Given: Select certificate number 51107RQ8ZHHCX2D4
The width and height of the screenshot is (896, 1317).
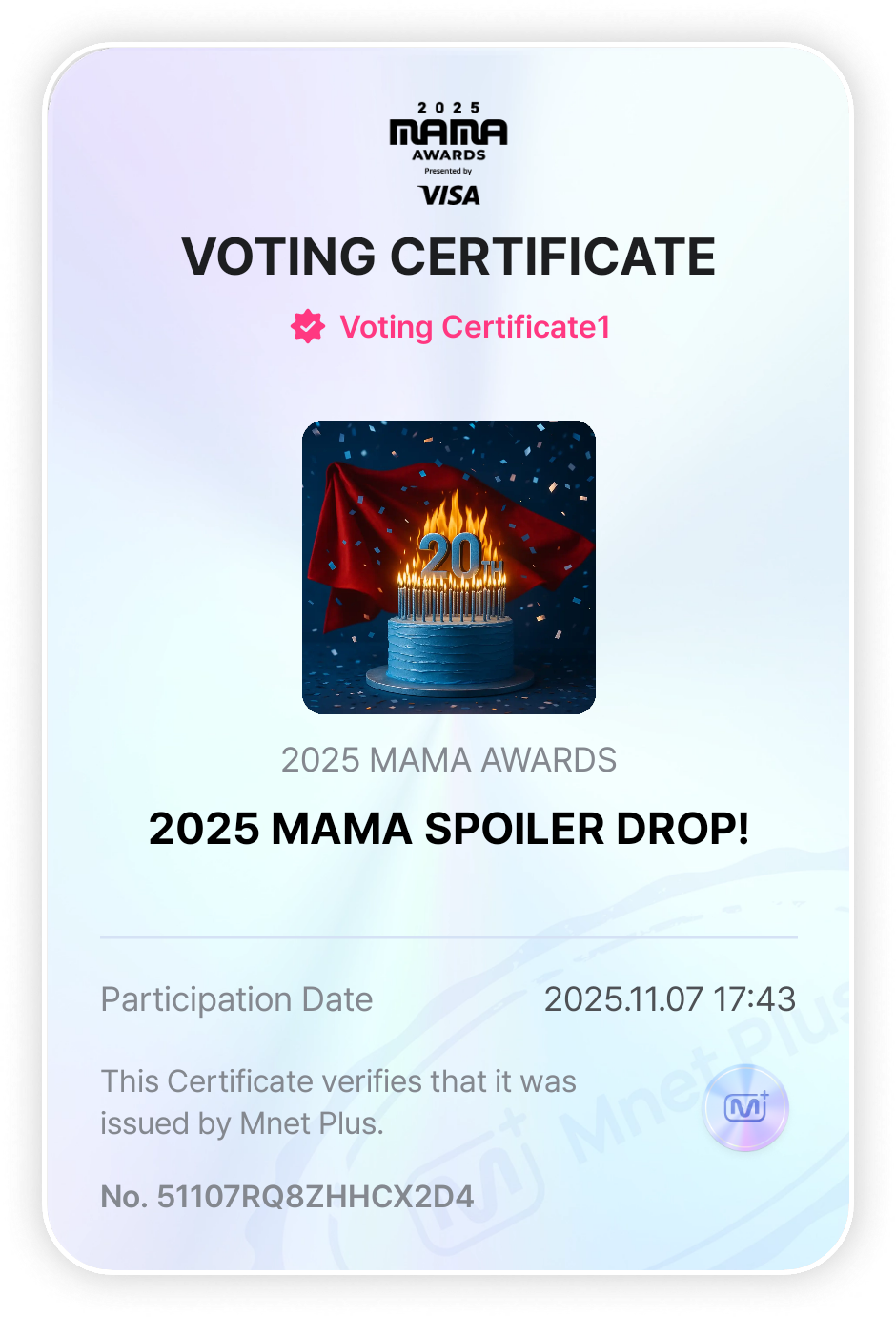Looking at the screenshot, I should pyautogui.click(x=315, y=1196).
